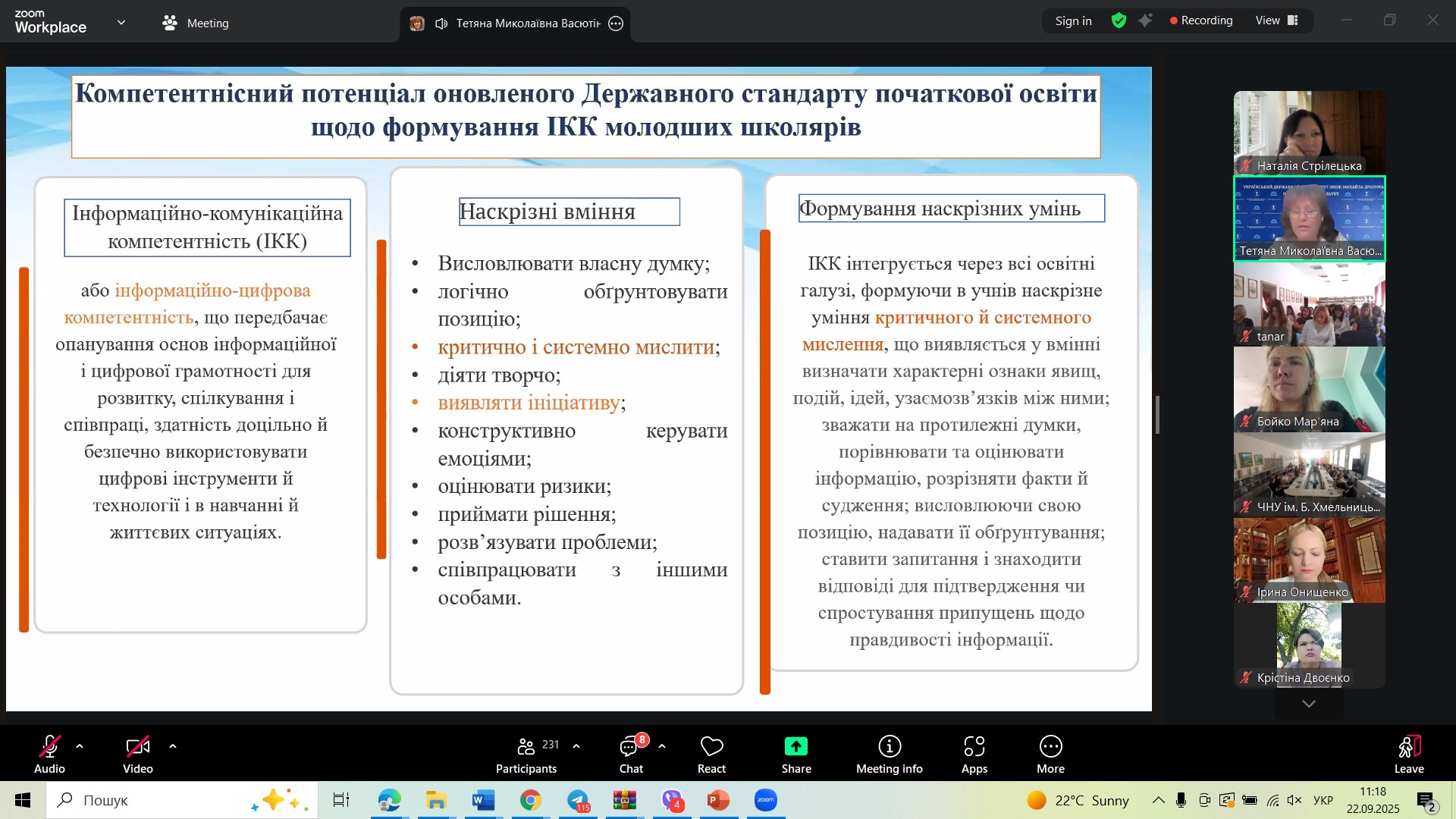1456x819 pixels.
Task: Turn on the Video camera toggle
Action: [137, 748]
